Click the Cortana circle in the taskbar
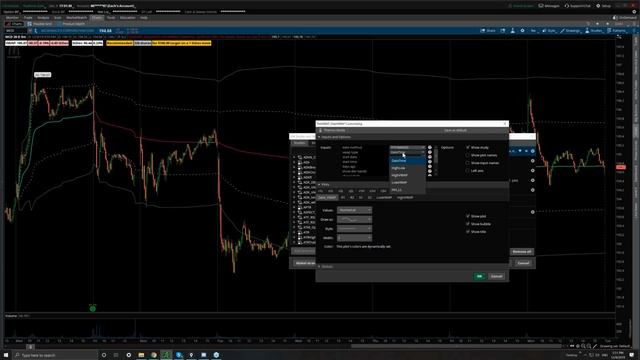Image resolution: width=640 pixels, height=360 pixels. pos(104,355)
